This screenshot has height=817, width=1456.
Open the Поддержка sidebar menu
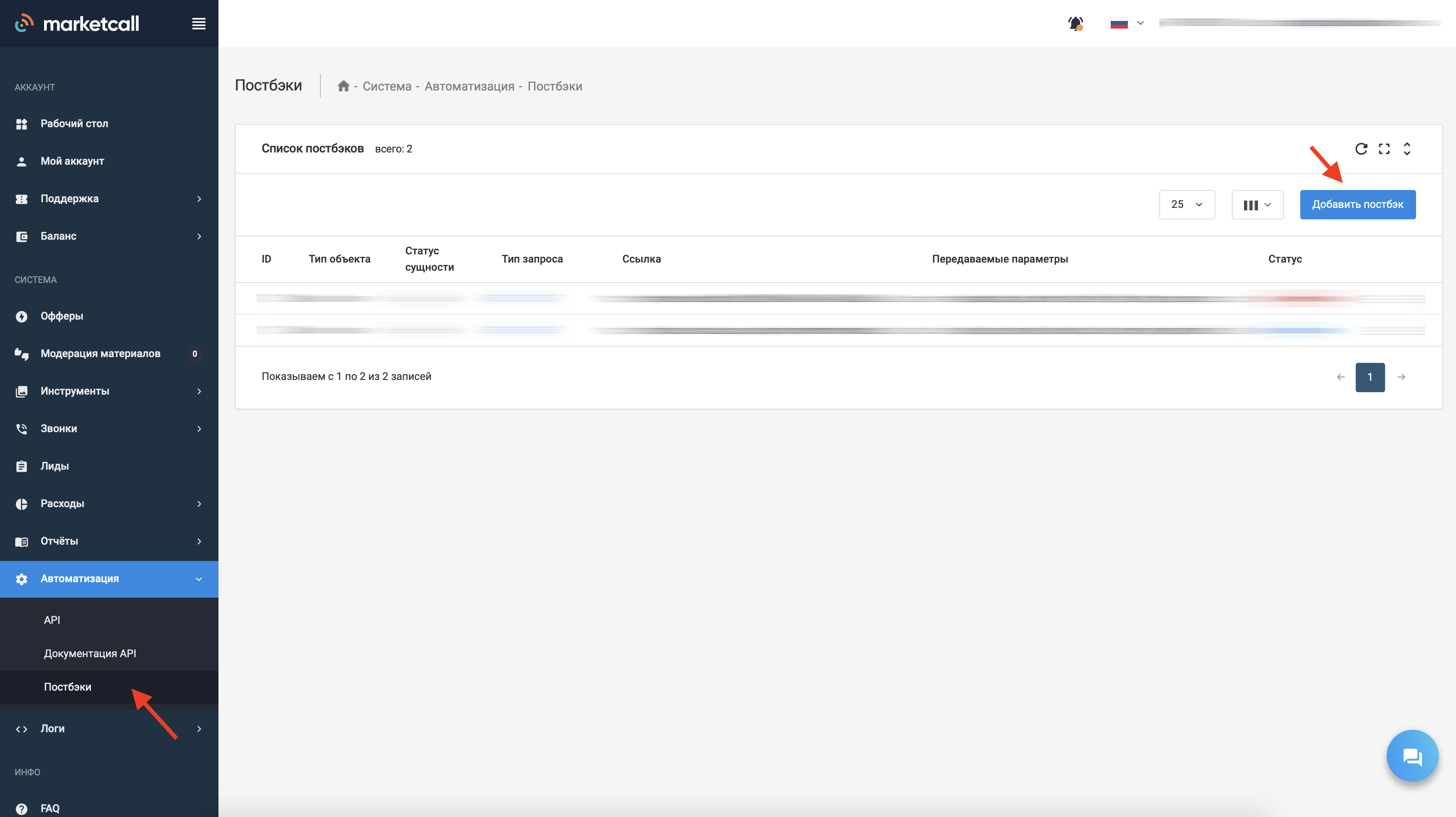click(x=109, y=199)
